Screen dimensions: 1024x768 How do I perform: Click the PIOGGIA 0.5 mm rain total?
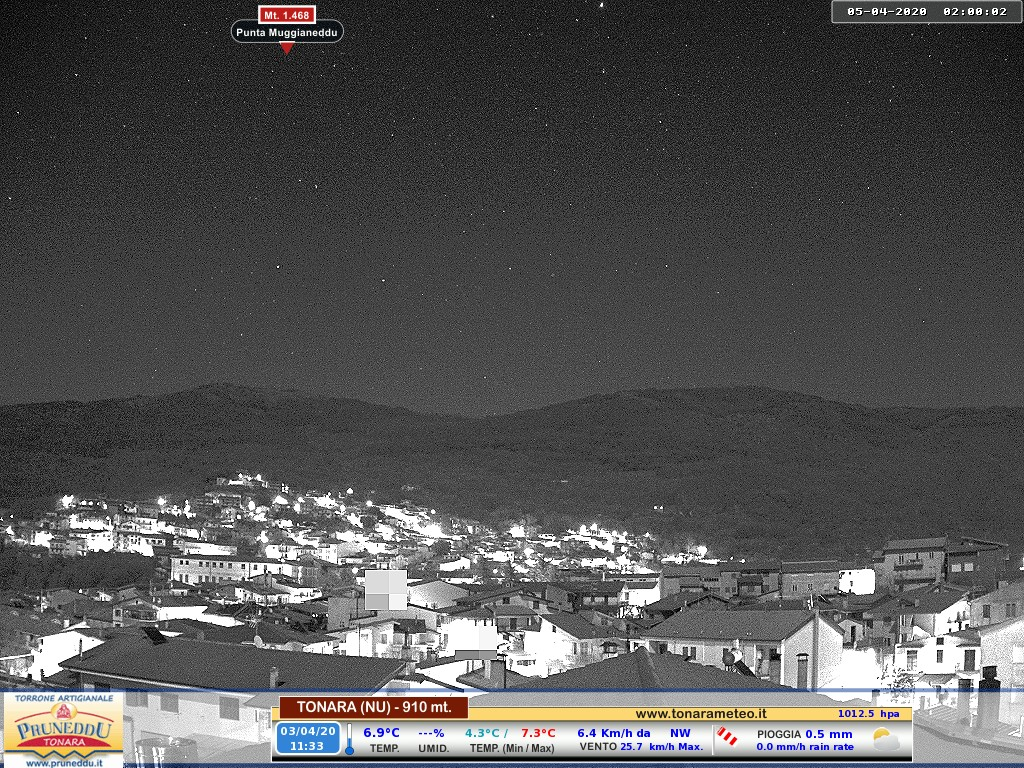[x=805, y=734]
